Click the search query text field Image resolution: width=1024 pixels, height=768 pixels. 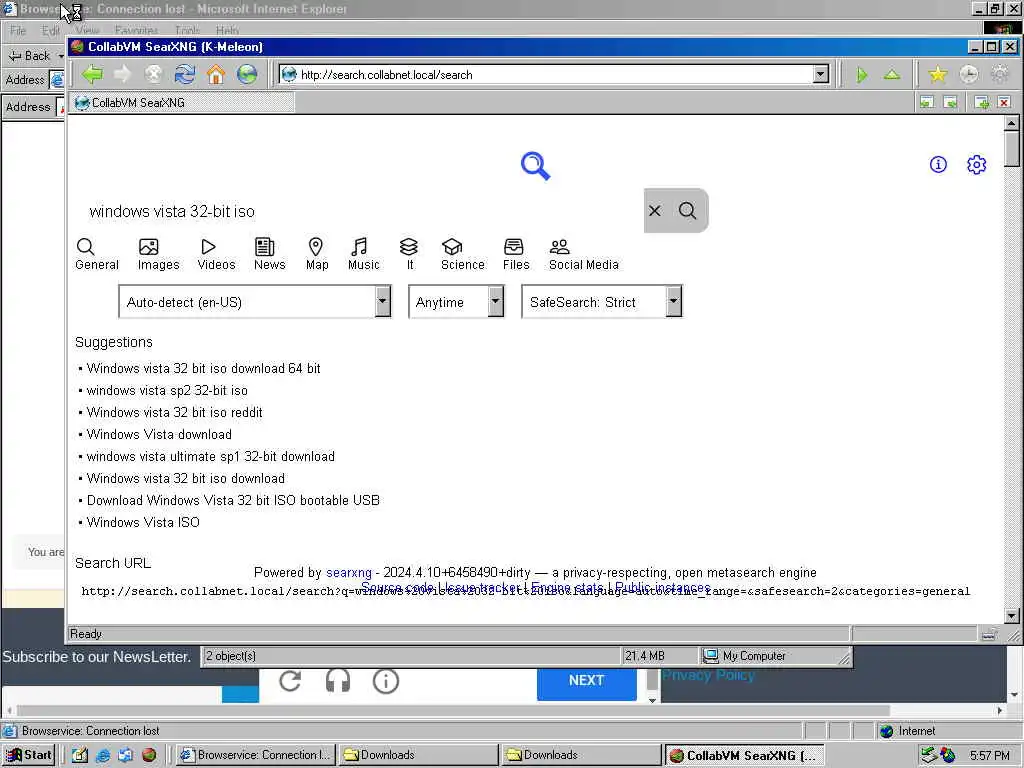[x=363, y=211]
